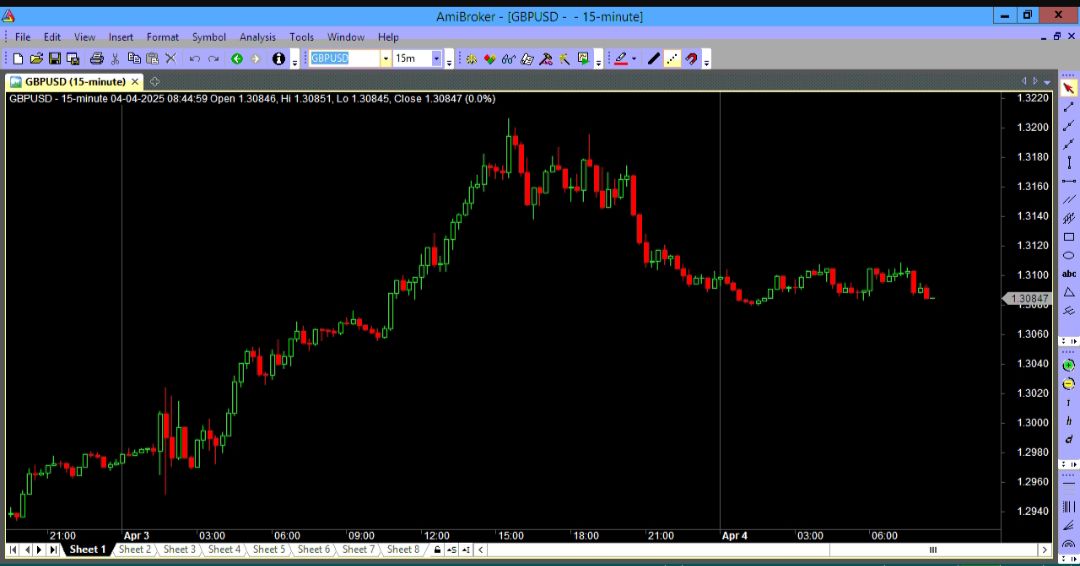Select the parallel lines channel tool
This screenshot has width=1080, height=566.
(x=1068, y=200)
